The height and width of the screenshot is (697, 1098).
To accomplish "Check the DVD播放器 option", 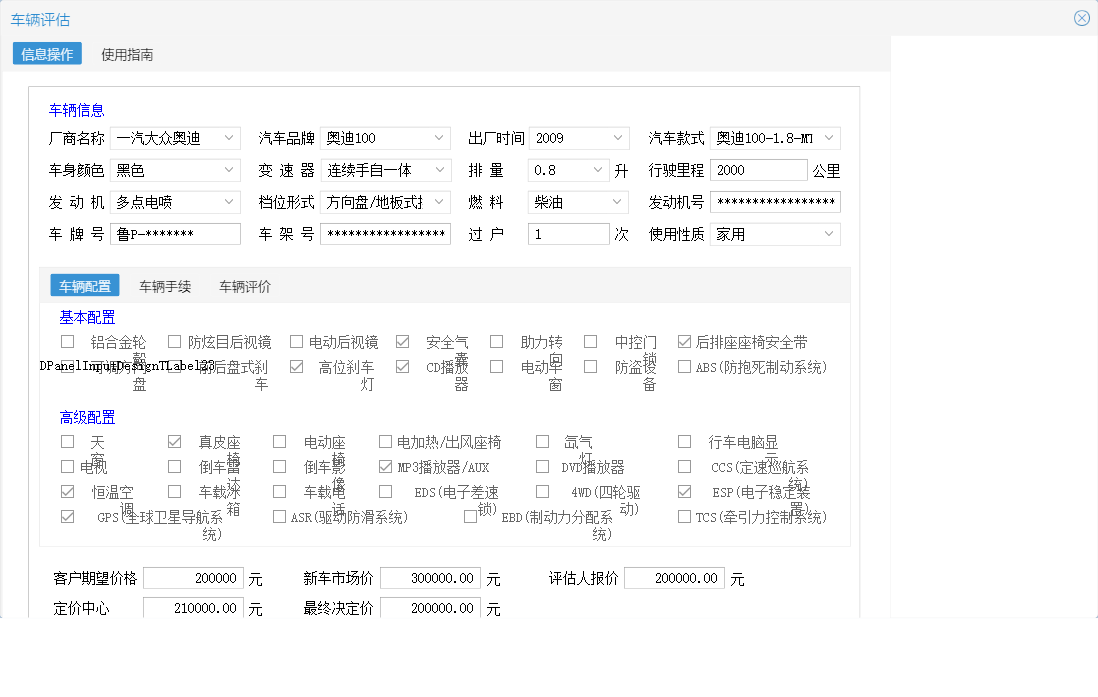I will 541,466.
